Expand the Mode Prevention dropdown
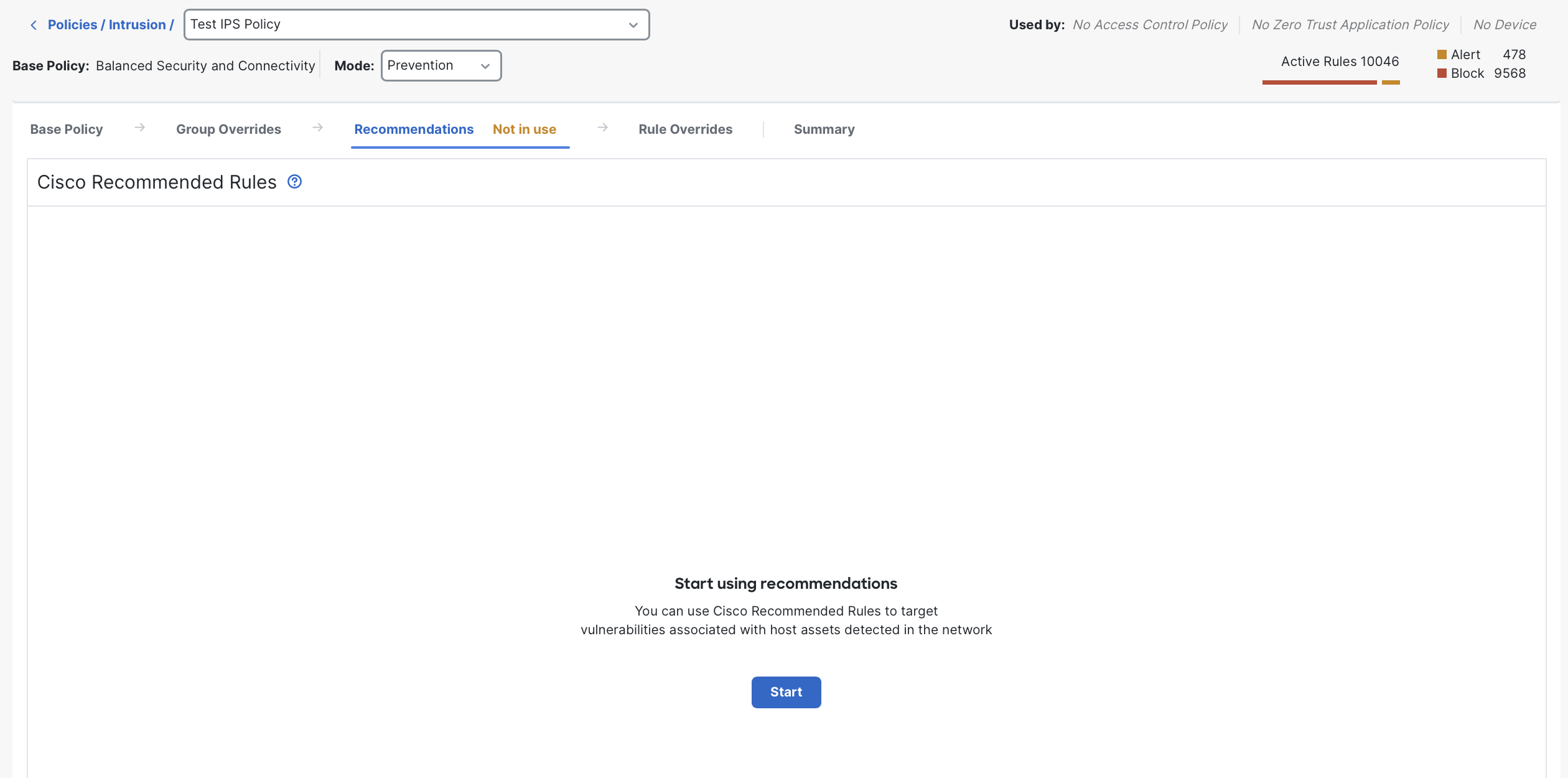Viewport: 1568px width, 778px height. click(441, 66)
